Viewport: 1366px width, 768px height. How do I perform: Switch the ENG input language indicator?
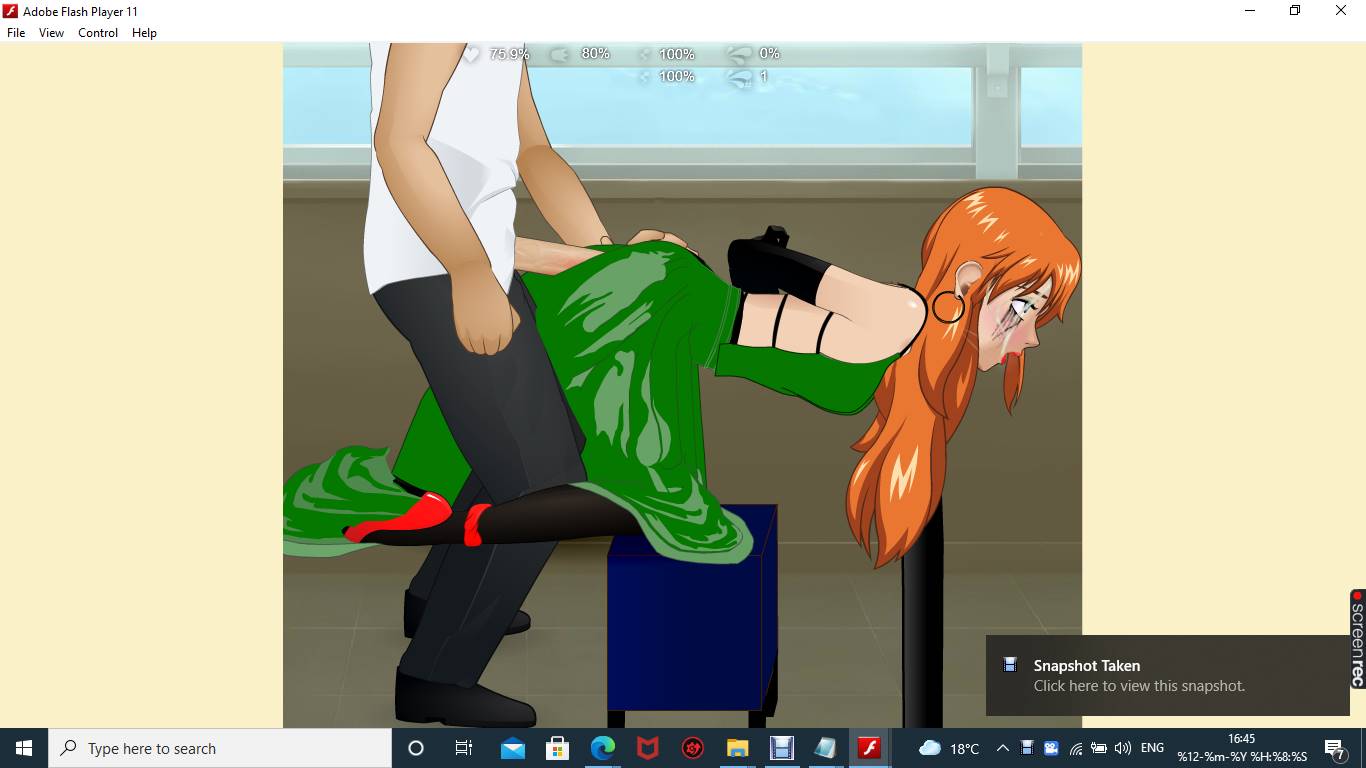pyautogui.click(x=1152, y=748)
